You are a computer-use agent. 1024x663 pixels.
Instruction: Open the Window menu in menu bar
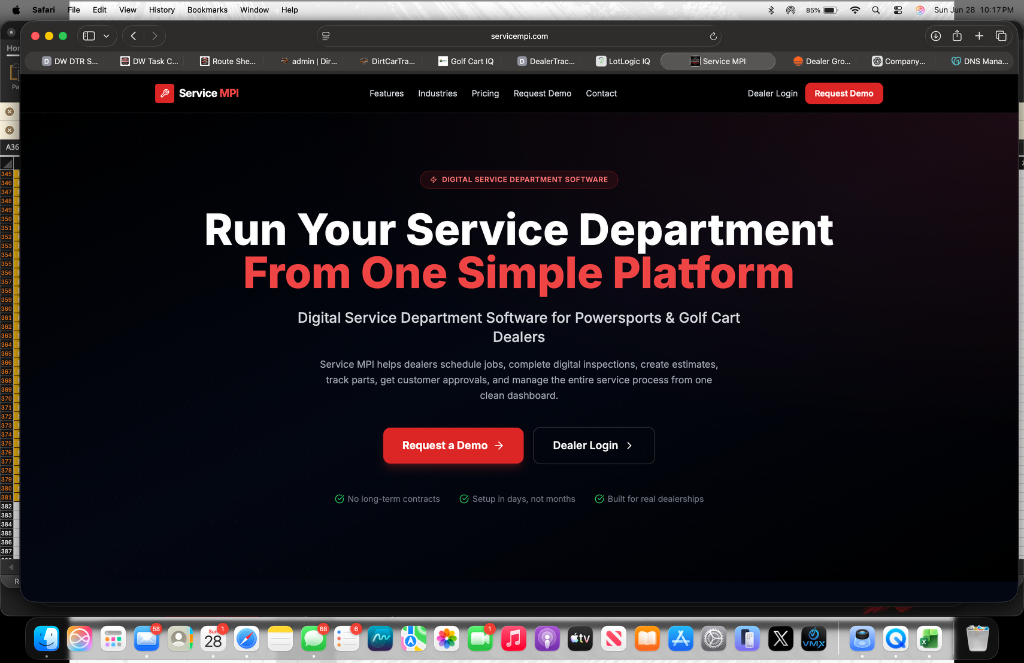pos(254,10)
